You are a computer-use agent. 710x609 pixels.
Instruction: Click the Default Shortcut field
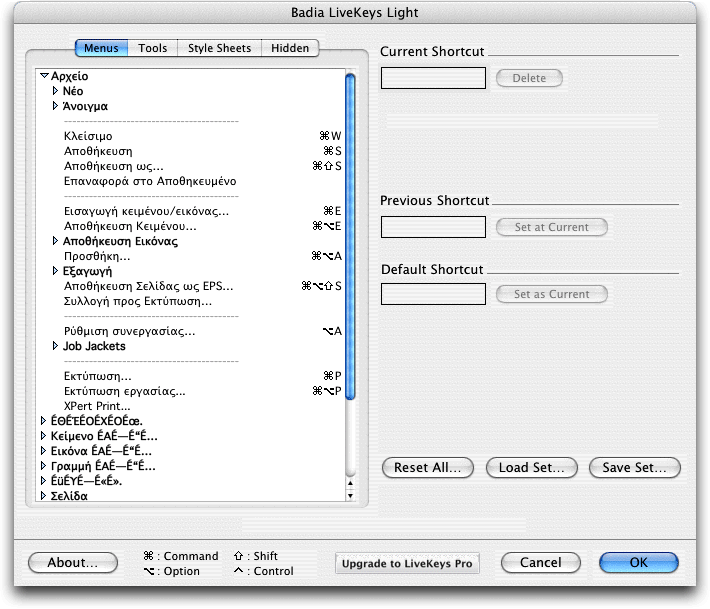pyautogui.click(x=433, y=294)
